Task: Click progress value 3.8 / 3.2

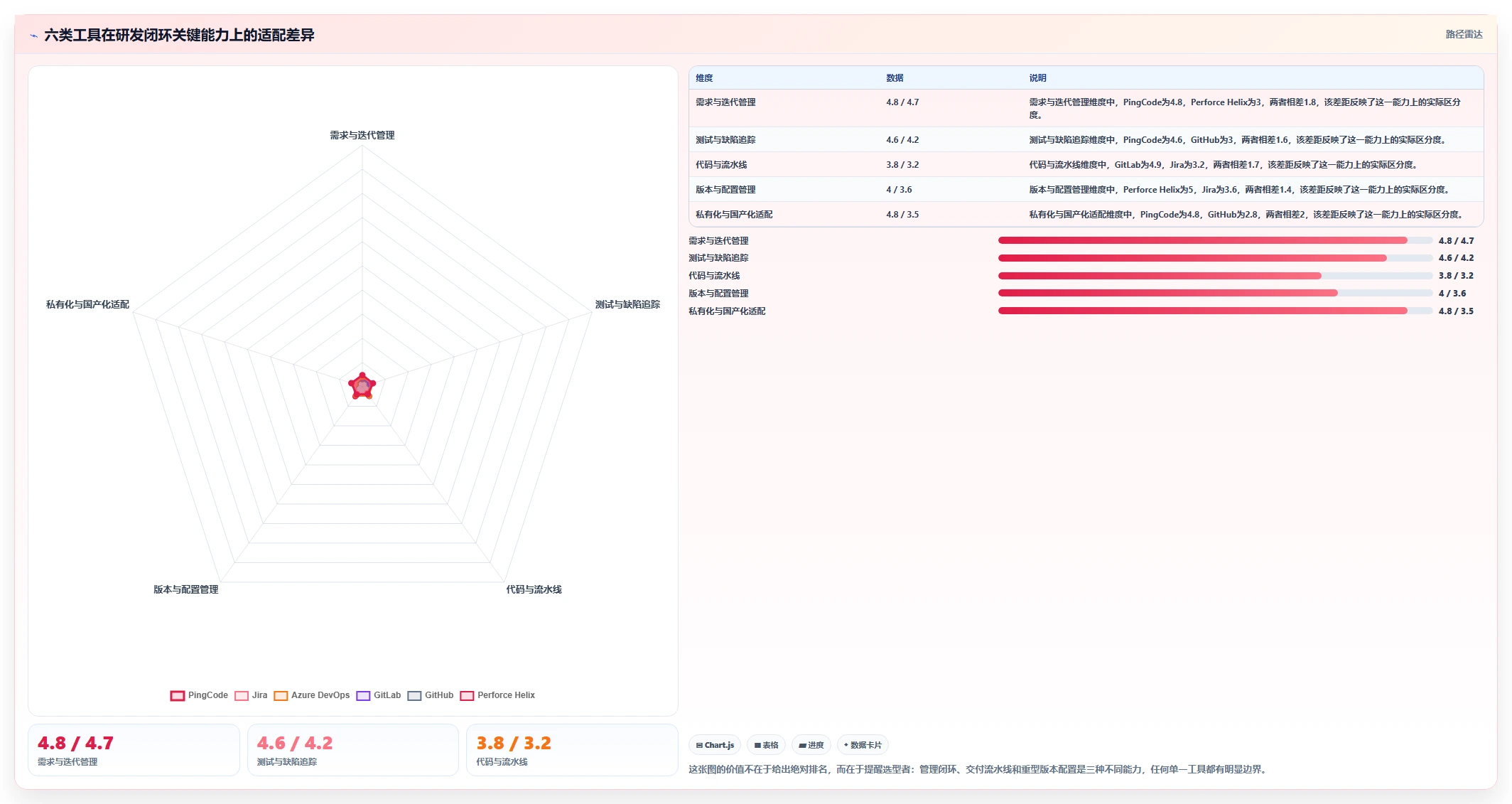Action: coord(1456,276)
